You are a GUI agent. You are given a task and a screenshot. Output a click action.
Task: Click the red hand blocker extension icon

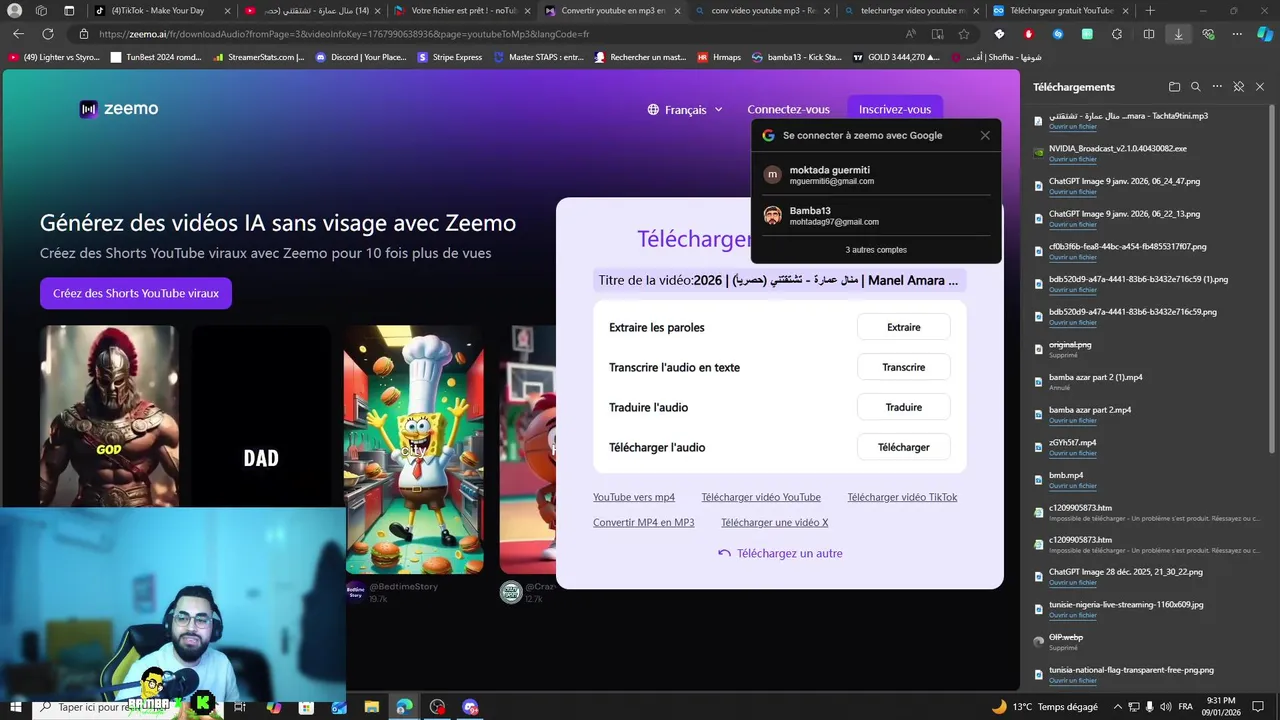(1029, 34)
